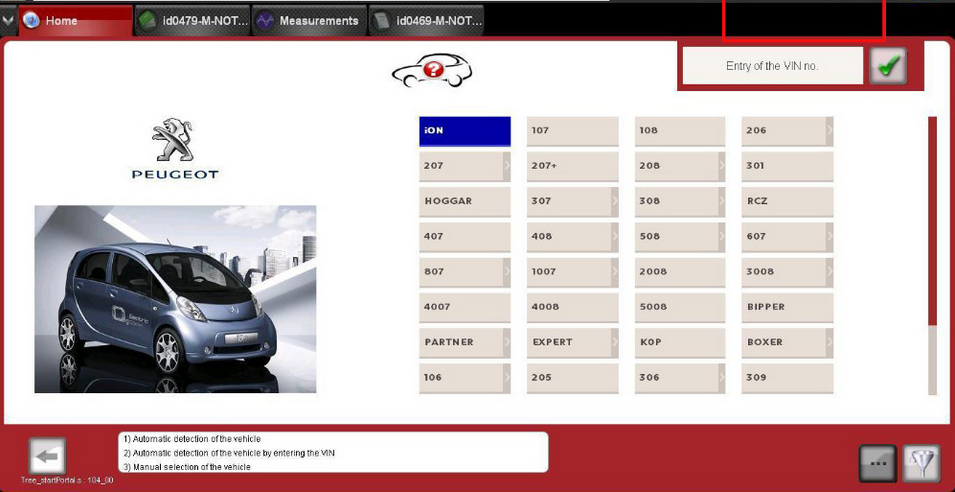The height and width of the screenshot is (492, 955).
Task: Click the blue Peugeot iON car photo
Action: coord(175,299)
